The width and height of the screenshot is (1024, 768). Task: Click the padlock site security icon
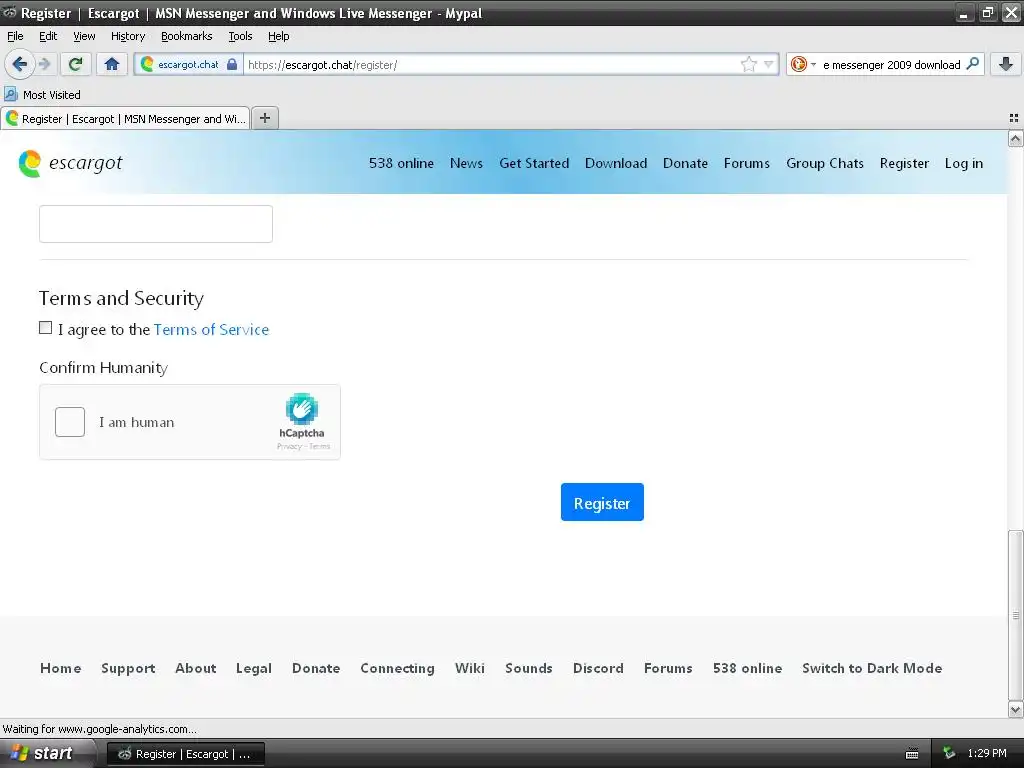click(232, 64)
